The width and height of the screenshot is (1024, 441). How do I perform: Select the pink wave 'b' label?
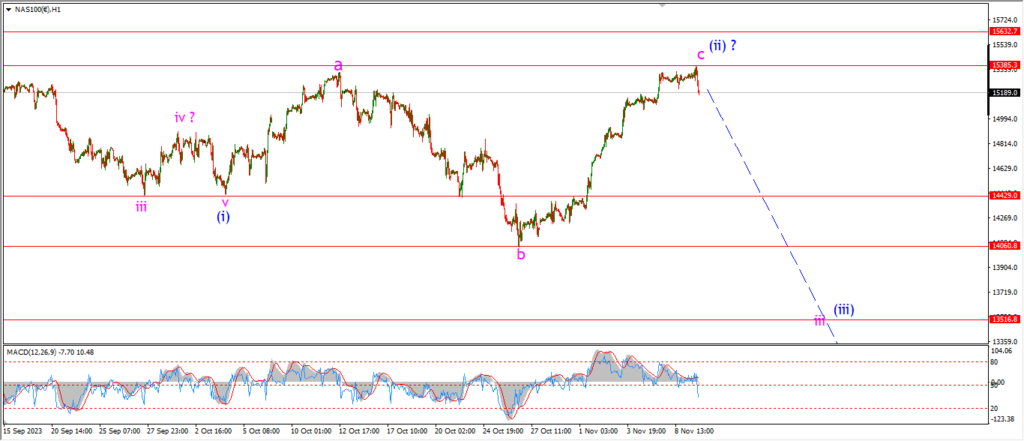pyautogui.click(x=520, y=254)
